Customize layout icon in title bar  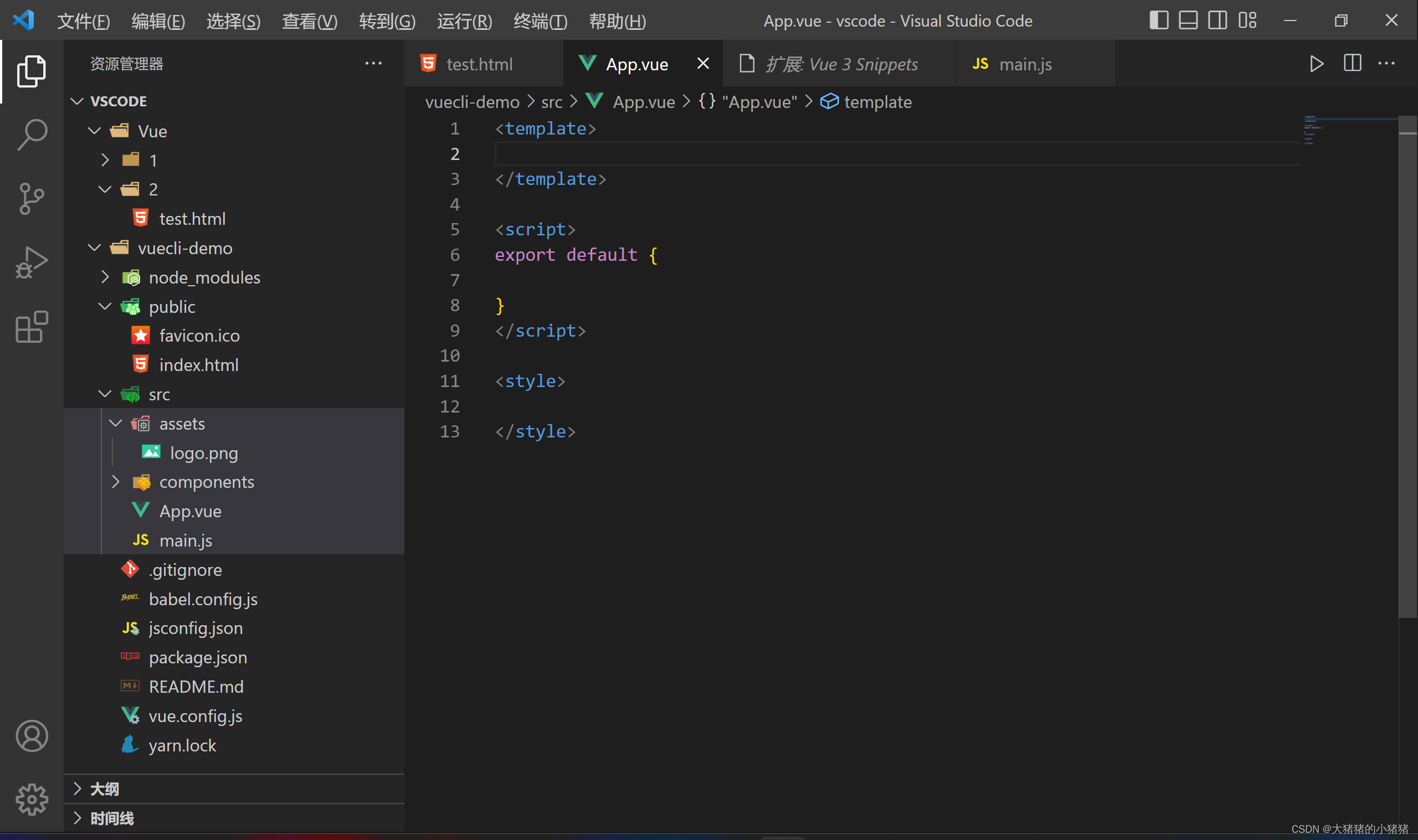coord(1247,20)
